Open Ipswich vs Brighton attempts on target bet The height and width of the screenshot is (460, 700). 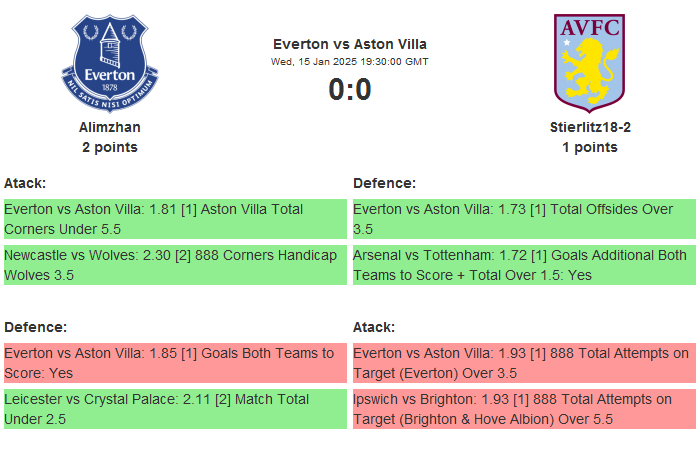pyautogui.click(x=524, y=409)
